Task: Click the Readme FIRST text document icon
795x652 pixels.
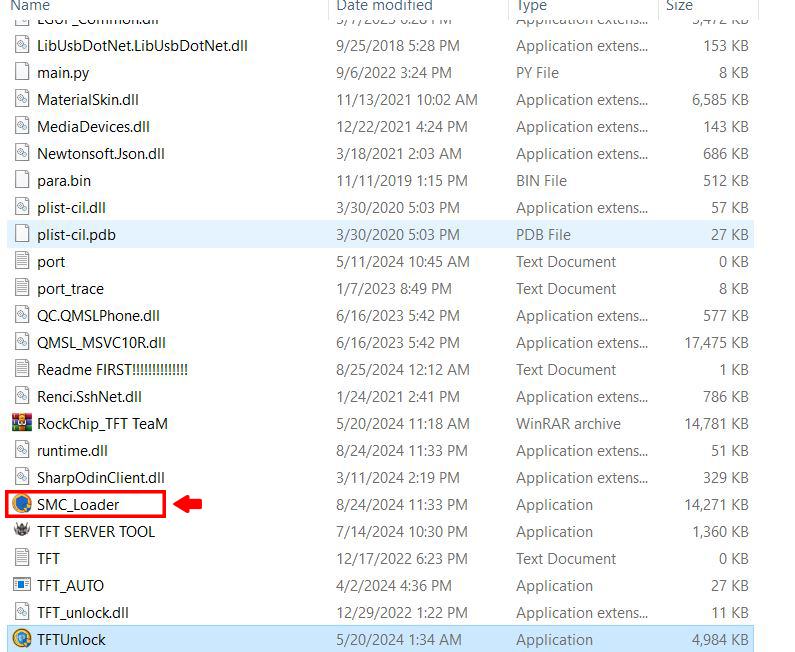Action: point(22,369)
